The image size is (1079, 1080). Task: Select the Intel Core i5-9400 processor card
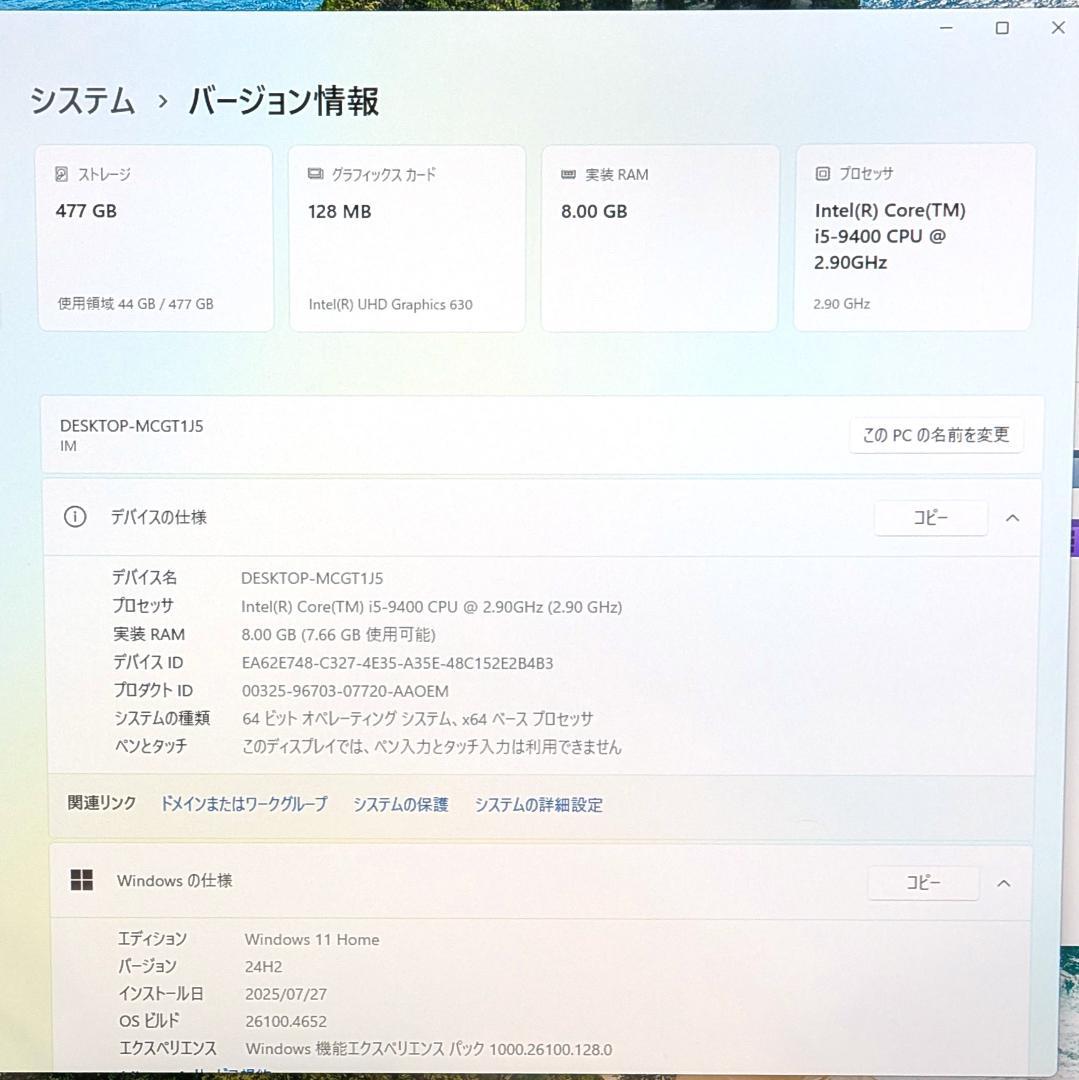912,237
